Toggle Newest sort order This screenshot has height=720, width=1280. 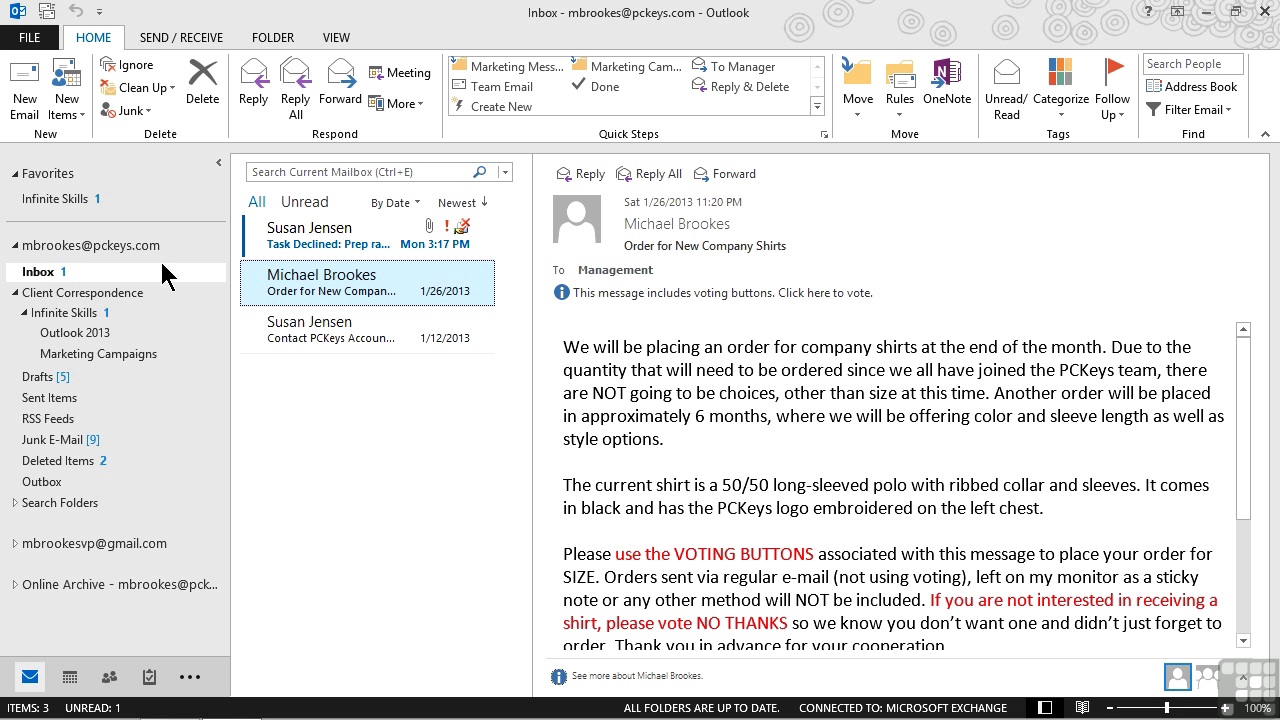click(462, 203)
